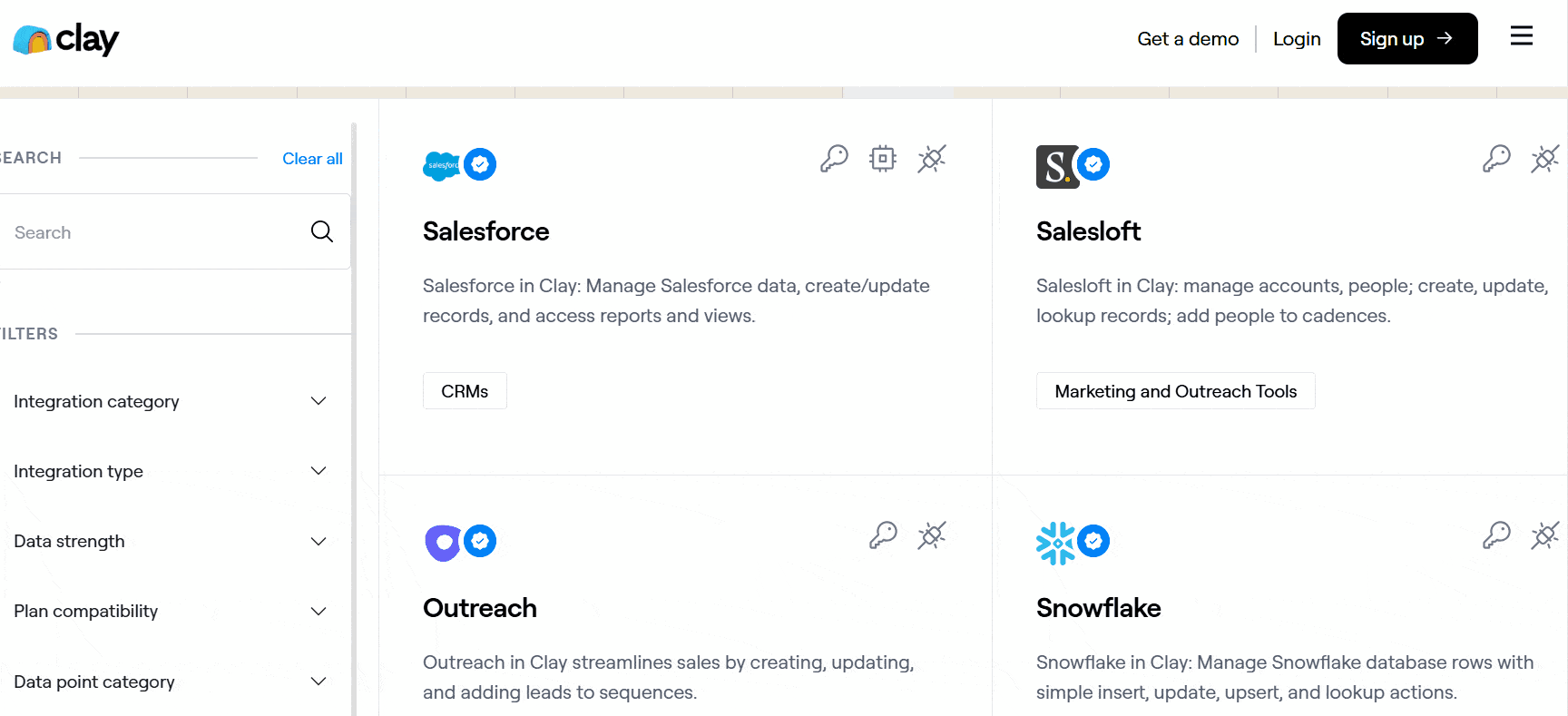Click the key icon on Snowflake card
Image resolution: width=1568 pixels, height=716 pixels.
1496,535
